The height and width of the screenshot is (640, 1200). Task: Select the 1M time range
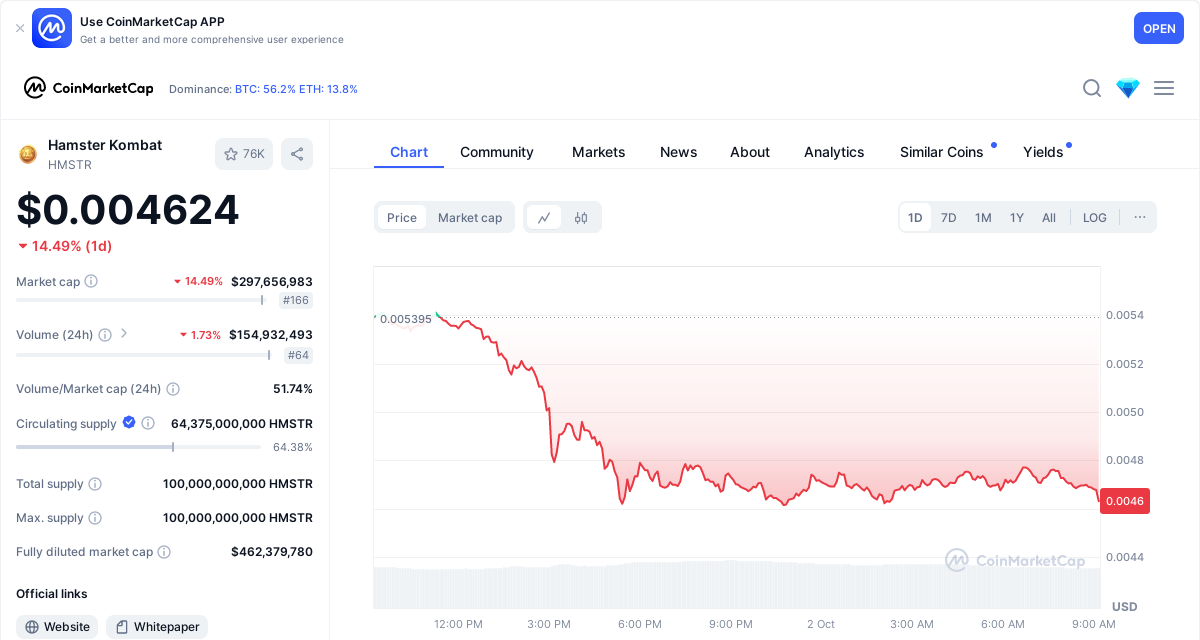pos(983,217)
